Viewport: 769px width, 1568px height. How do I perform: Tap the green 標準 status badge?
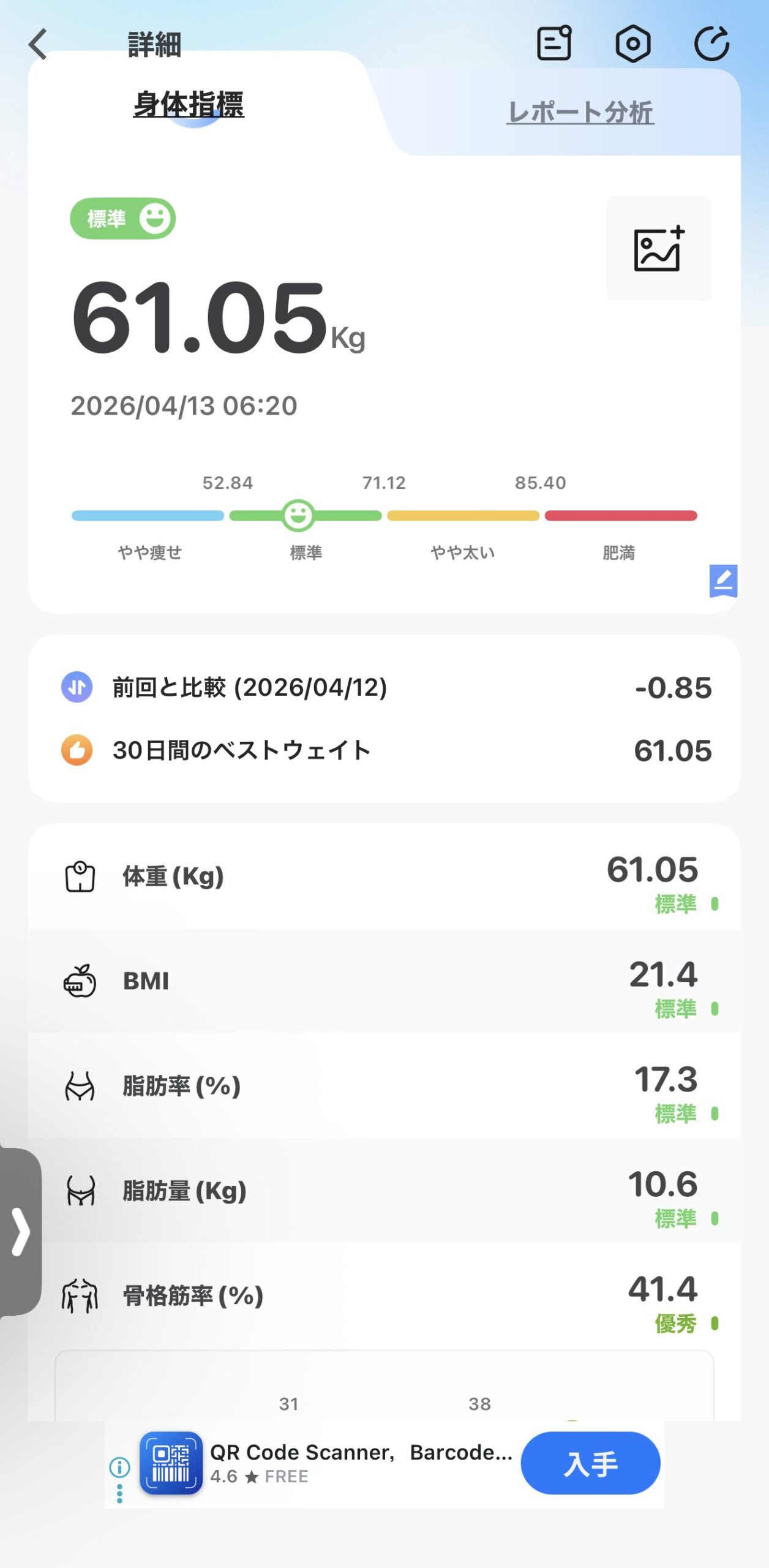coord(122,219)
